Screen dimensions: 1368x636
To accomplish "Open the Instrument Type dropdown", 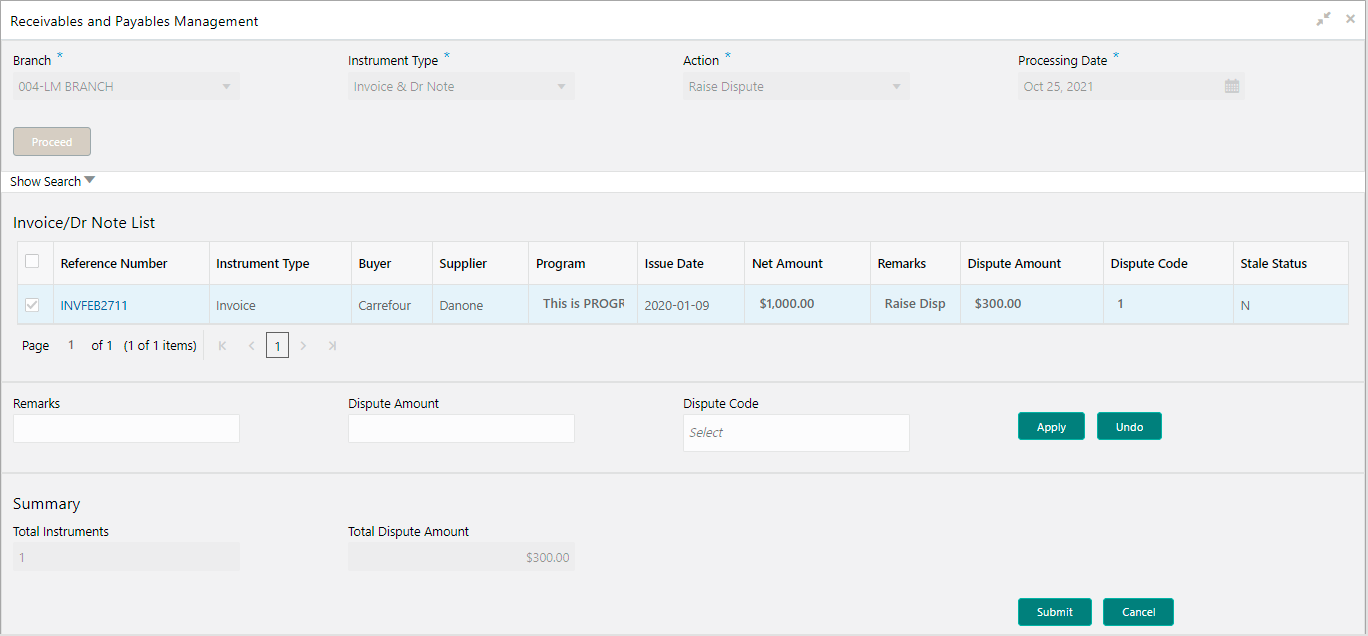I will [x=561, y=87].
